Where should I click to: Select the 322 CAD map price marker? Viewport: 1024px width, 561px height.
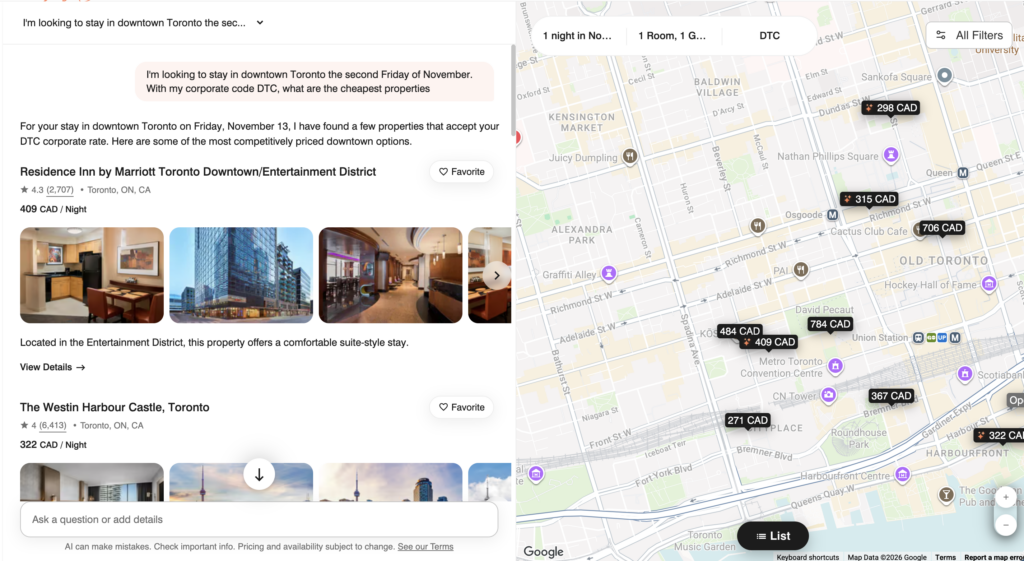(1000, 436)
